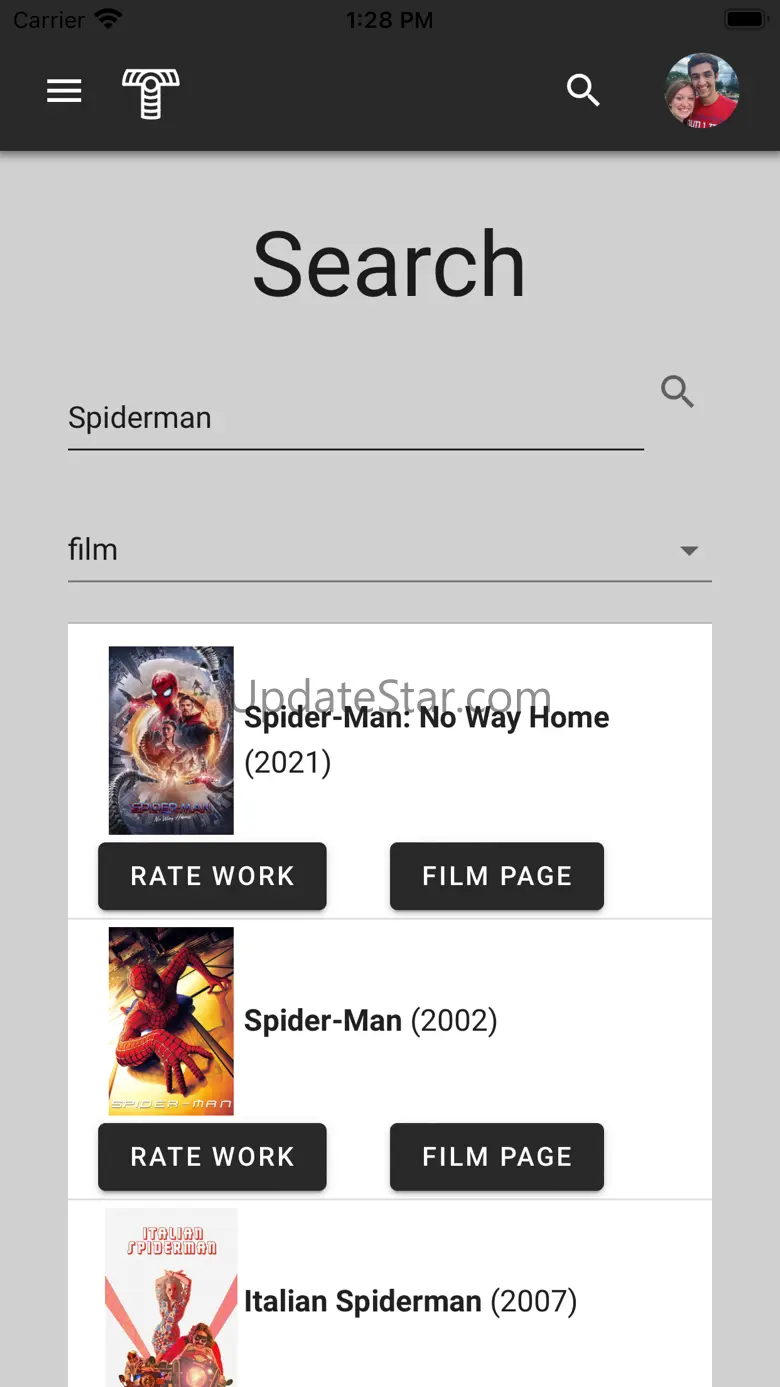Image resolution: width=780 pixels, height=1387 pixels.
Task: Open the film category selector
Action: [x=380, y=550]
